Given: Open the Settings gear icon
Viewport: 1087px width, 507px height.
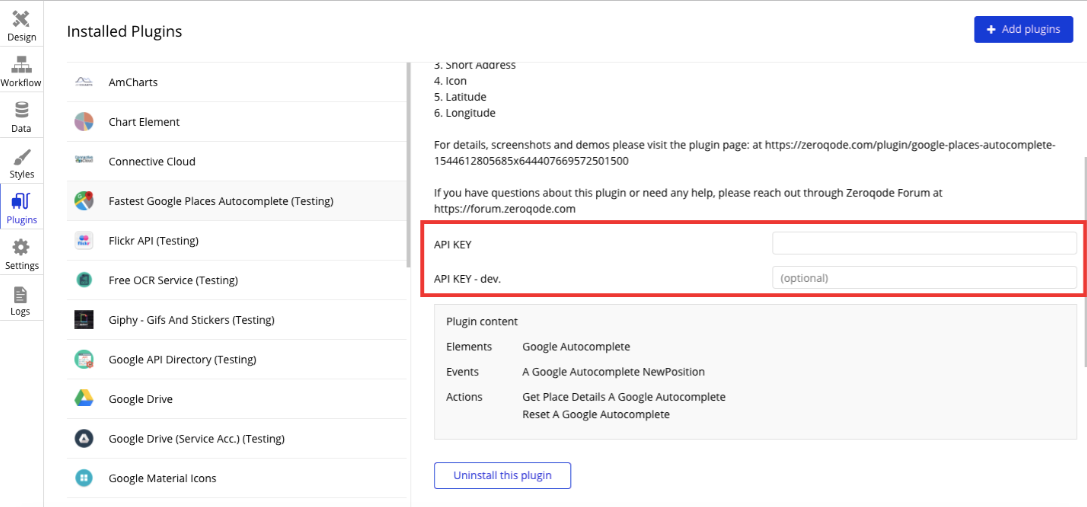Looking at the screenshot, I should [21, 248].
